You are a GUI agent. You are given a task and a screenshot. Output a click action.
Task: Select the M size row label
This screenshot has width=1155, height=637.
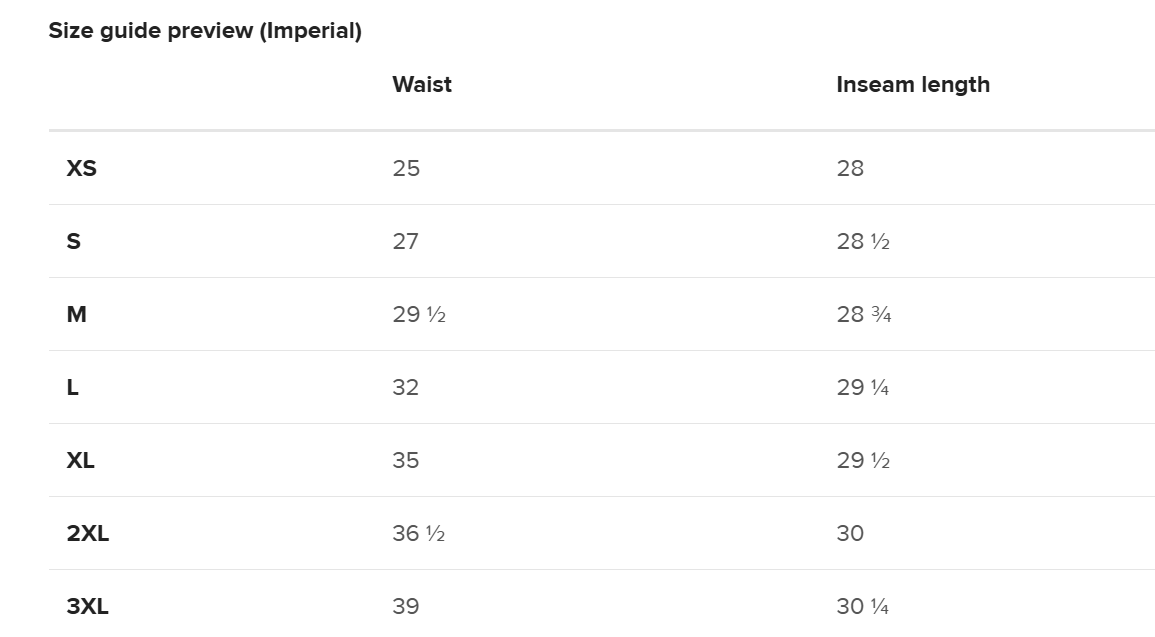pos(76,314)
